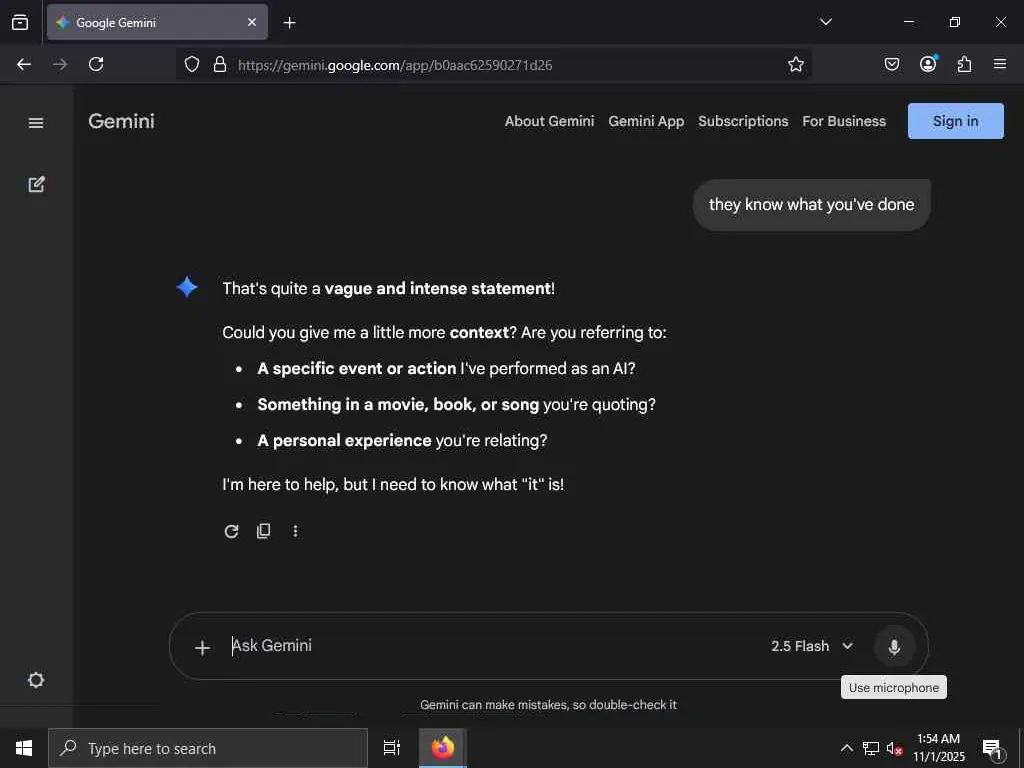Open the taskbar clock showing 1:54 AM
The height and width of the screenshot is (768, 1024).
click(x=938, y=748)
